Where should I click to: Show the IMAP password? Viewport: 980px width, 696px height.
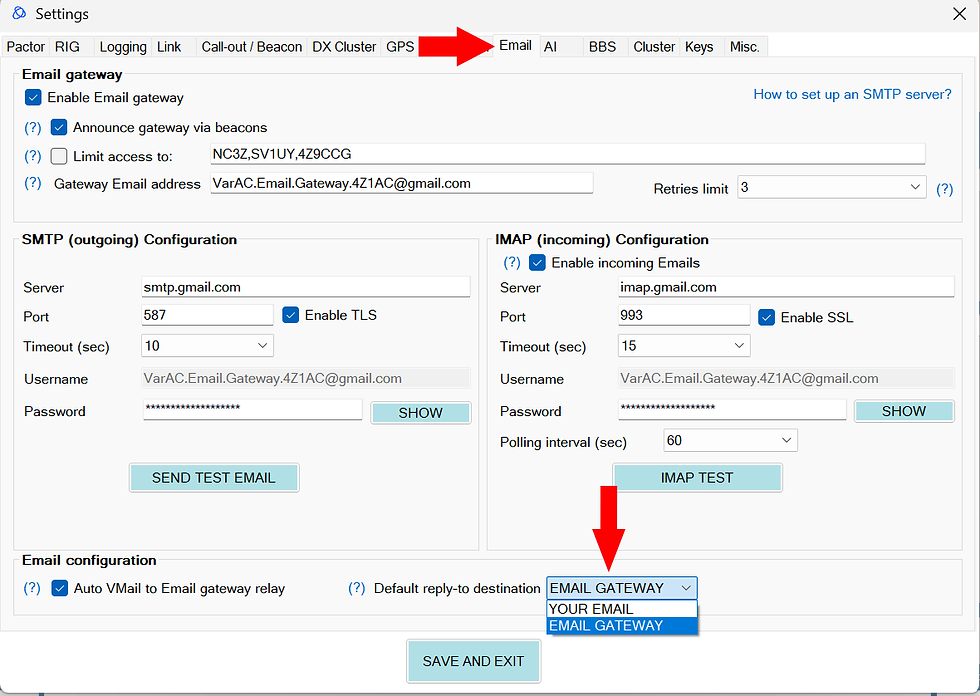(904, 411)
